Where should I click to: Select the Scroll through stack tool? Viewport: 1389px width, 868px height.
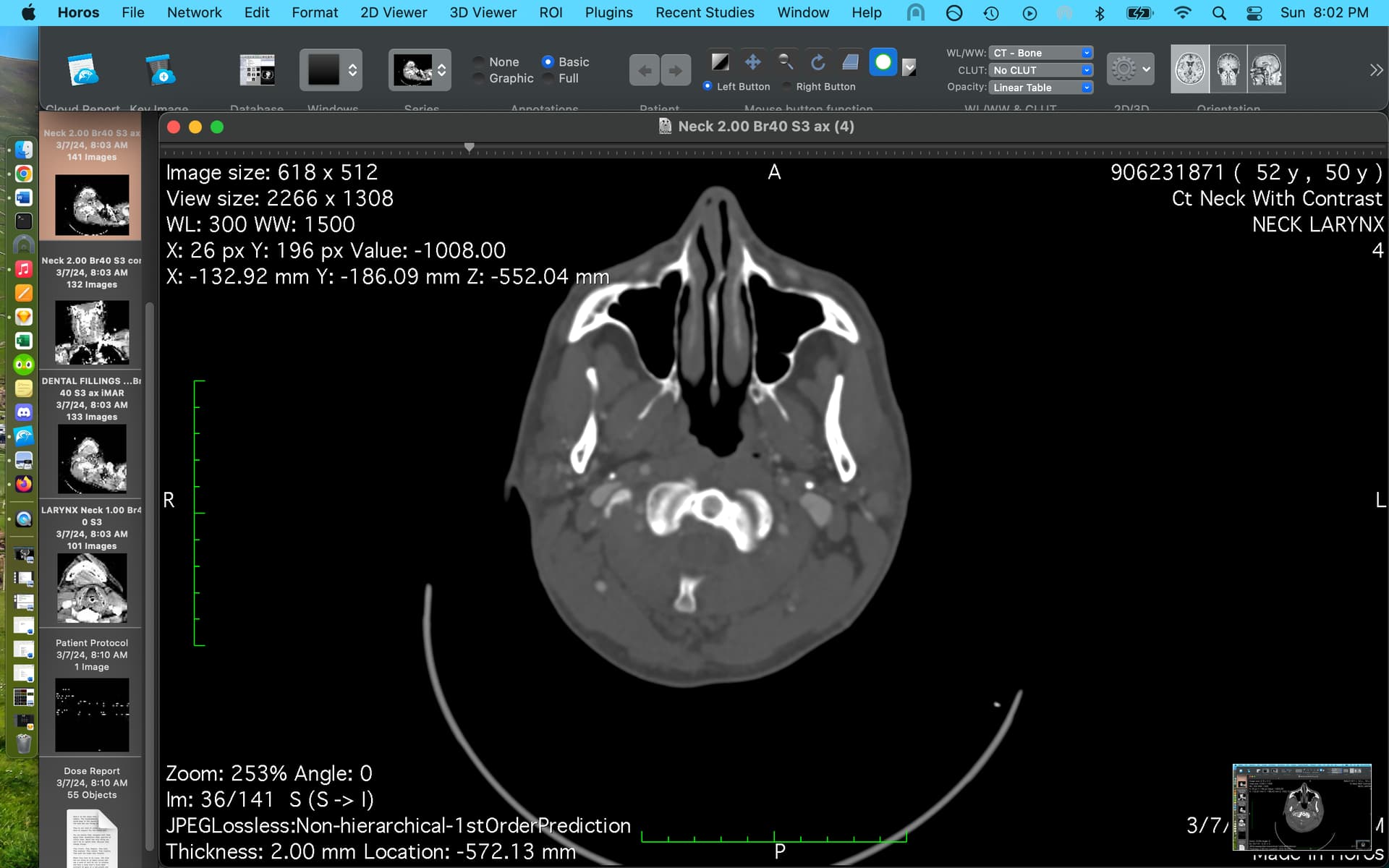click(x=850, y=62)
